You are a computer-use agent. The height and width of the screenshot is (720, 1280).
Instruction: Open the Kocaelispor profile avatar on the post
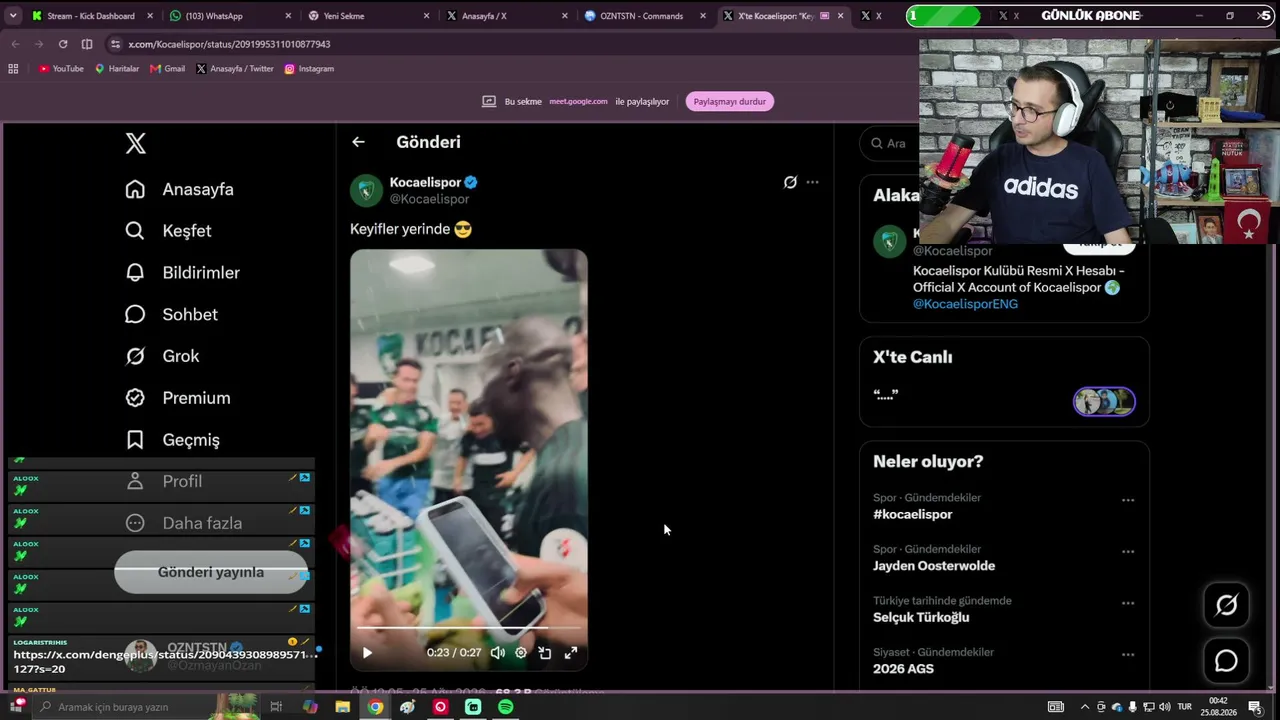pyautogui.click(x=366, y=190)
